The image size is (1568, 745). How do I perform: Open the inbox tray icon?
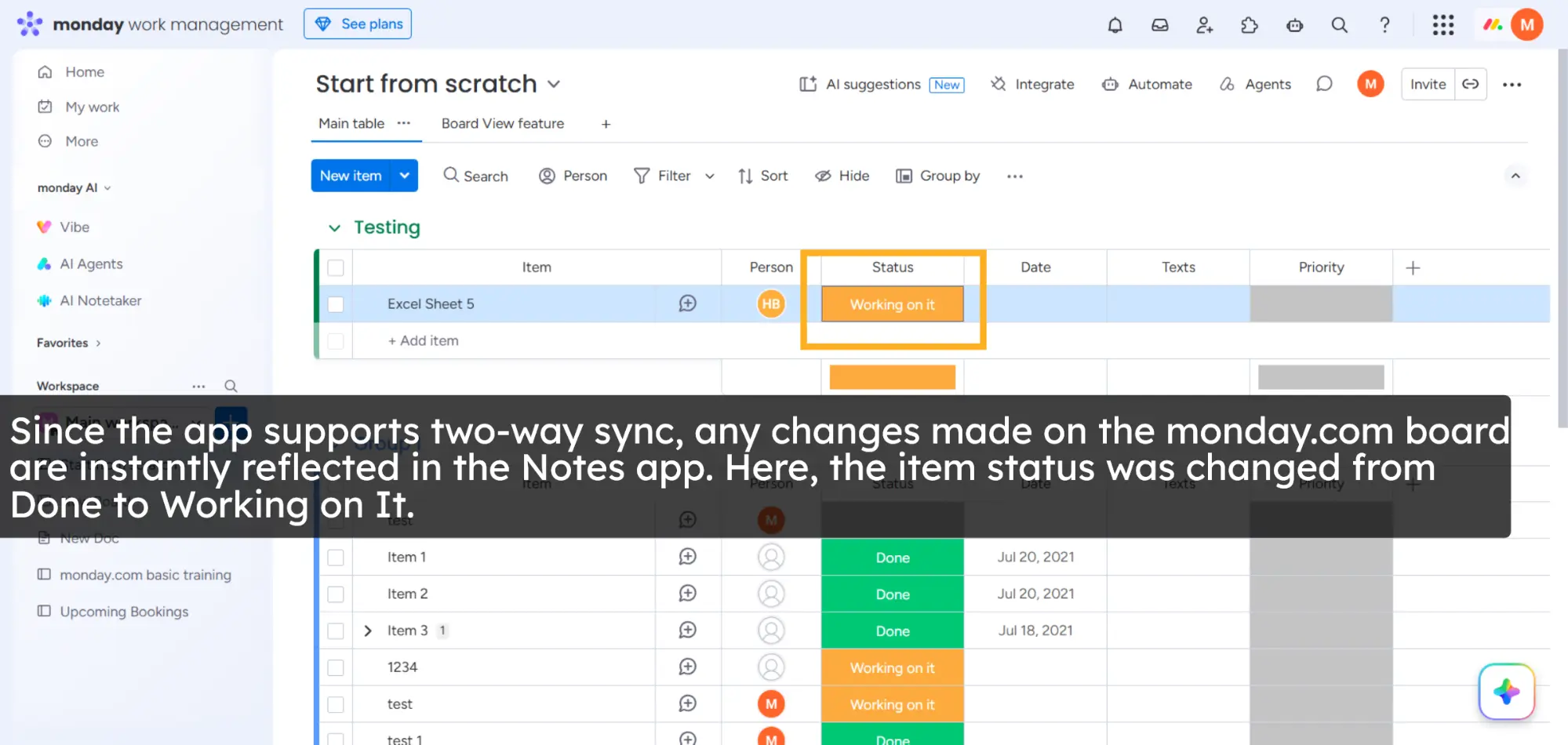[1159, 25]
